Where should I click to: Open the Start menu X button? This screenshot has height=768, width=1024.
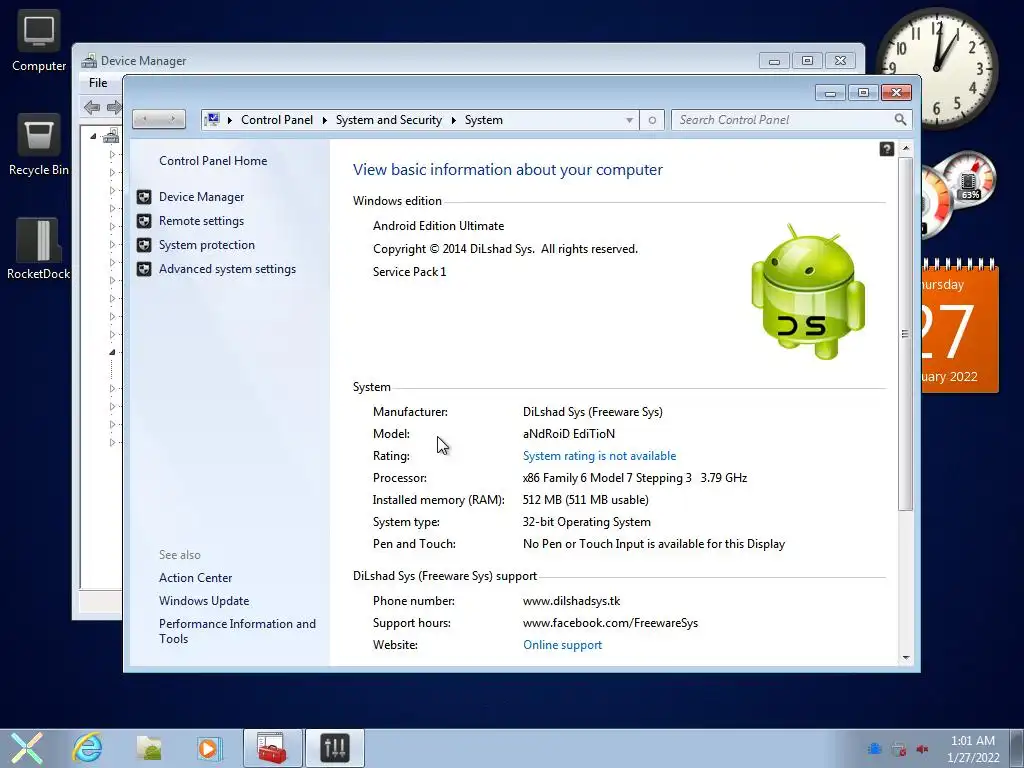pos(26,748)
